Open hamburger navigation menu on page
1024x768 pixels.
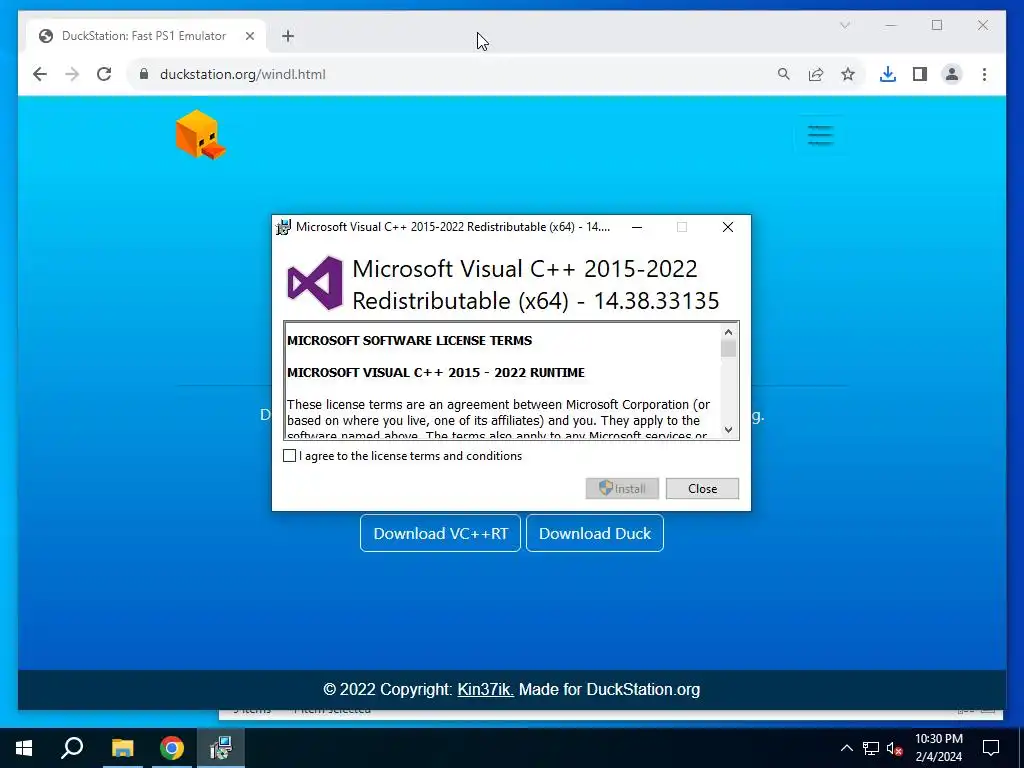click(x=820, y=135)
